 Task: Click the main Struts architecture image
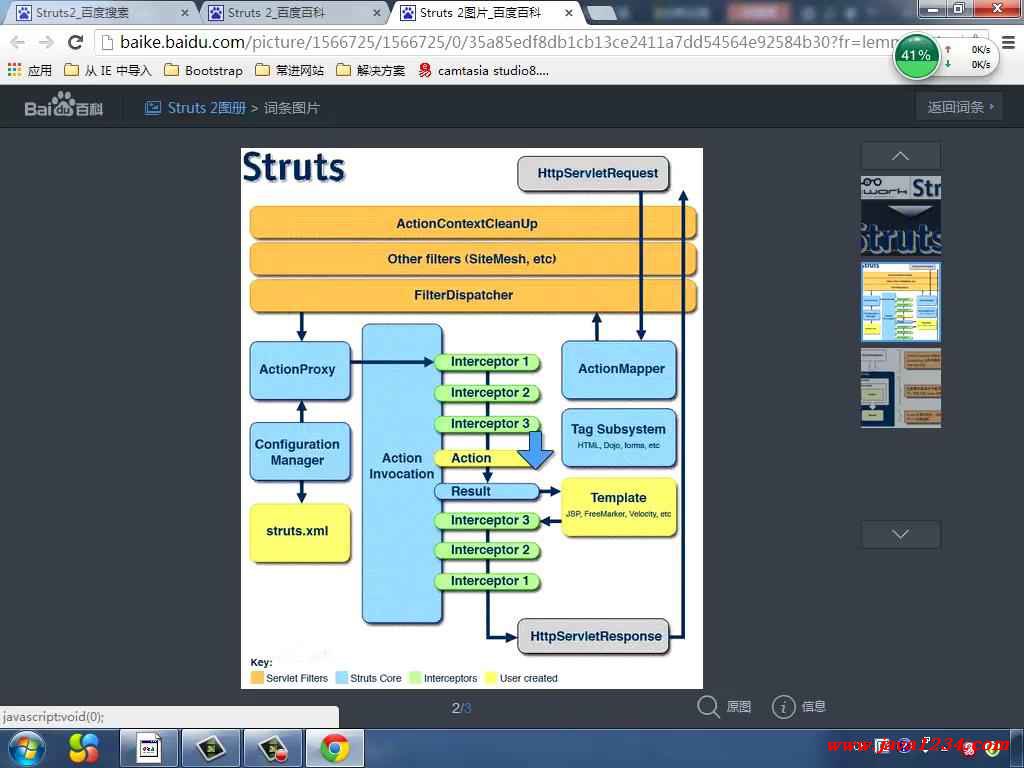pos(472,418)
